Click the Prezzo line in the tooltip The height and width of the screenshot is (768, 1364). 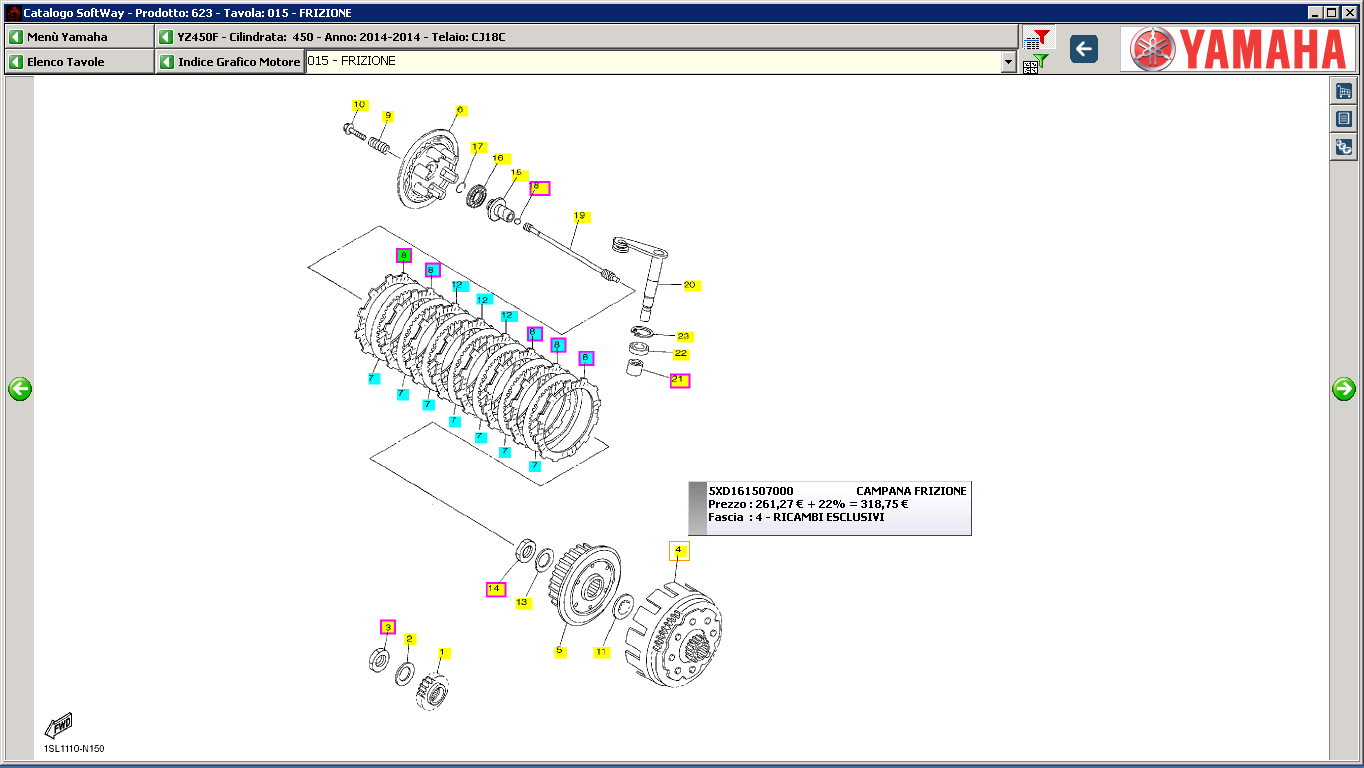coord(808,504)
